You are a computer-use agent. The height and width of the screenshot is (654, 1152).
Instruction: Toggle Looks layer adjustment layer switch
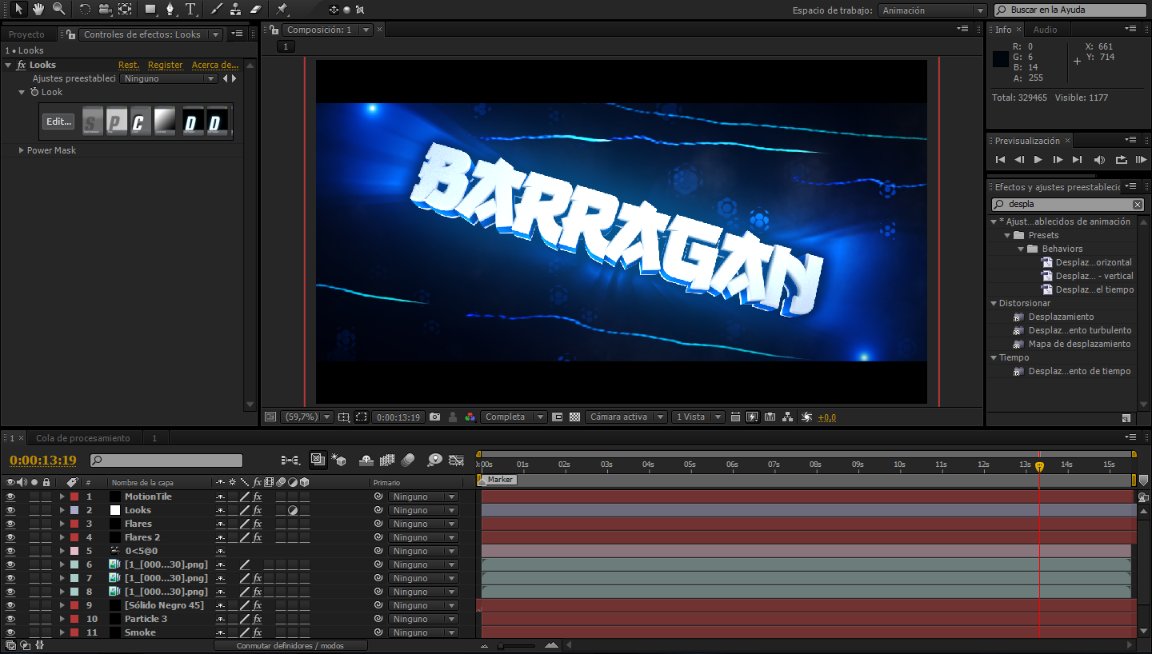(x=292, y=510)
